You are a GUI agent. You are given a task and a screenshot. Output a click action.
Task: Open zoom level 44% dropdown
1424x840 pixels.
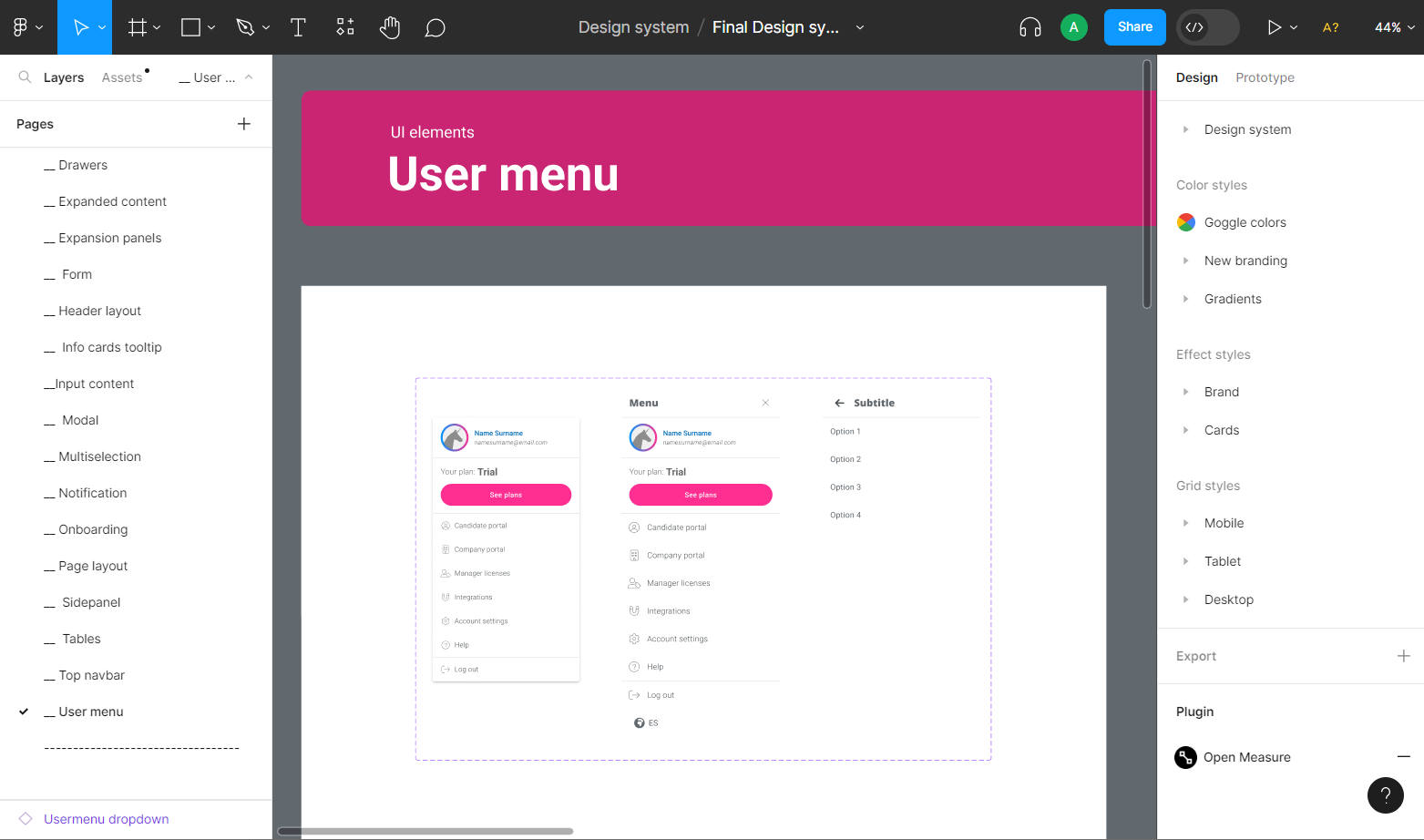tap(1395, 27)
